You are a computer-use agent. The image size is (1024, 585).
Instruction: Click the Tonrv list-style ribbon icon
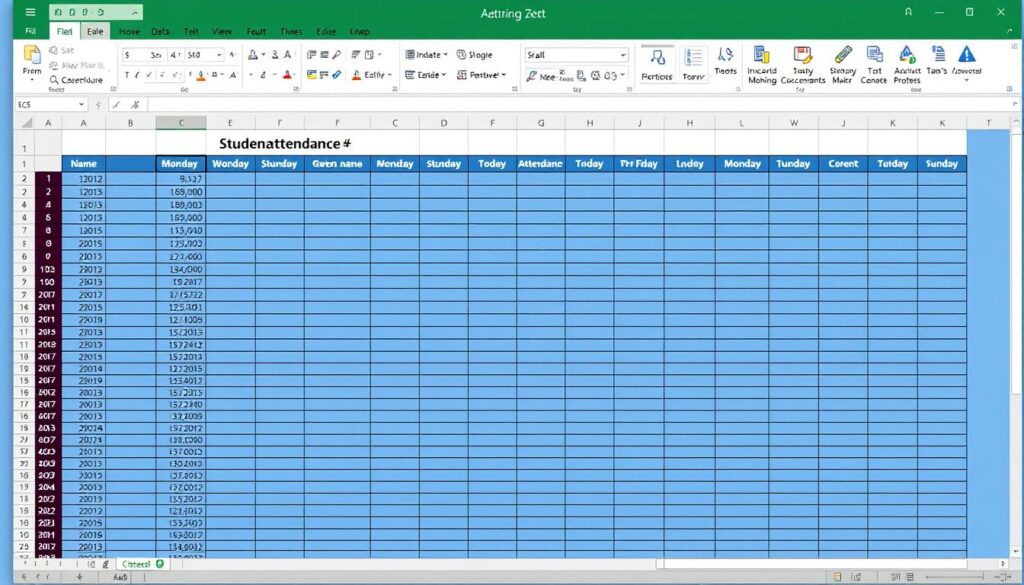tap(694, 65)
